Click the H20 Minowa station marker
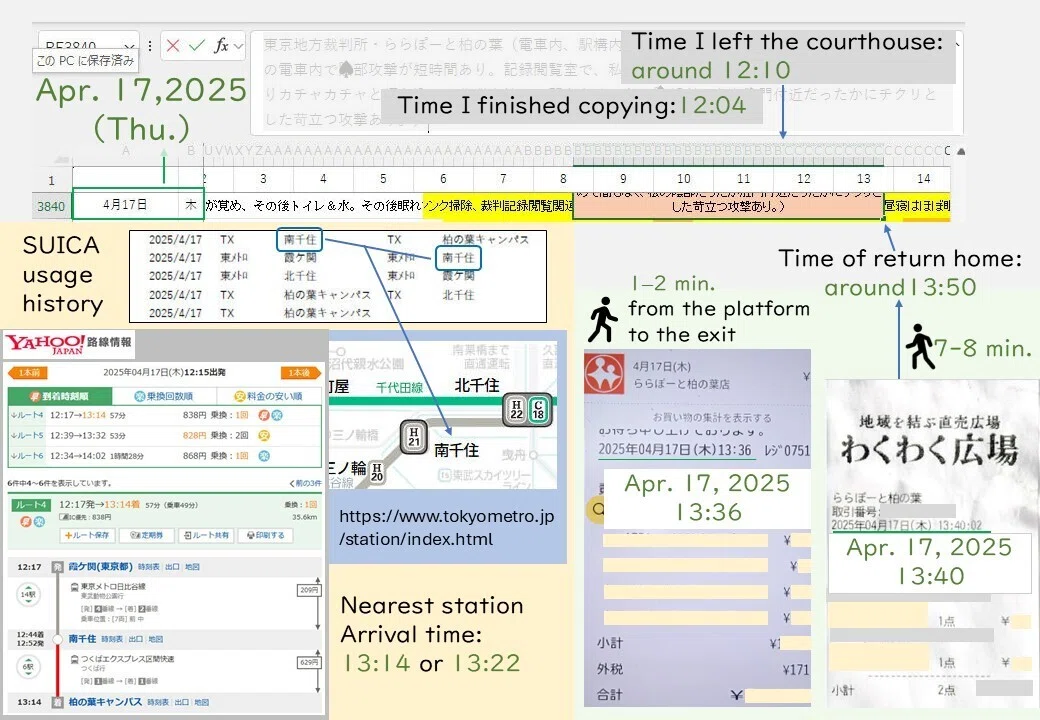Image resolution: width=1040 pixels, height=720 pixels. [377, 471]
